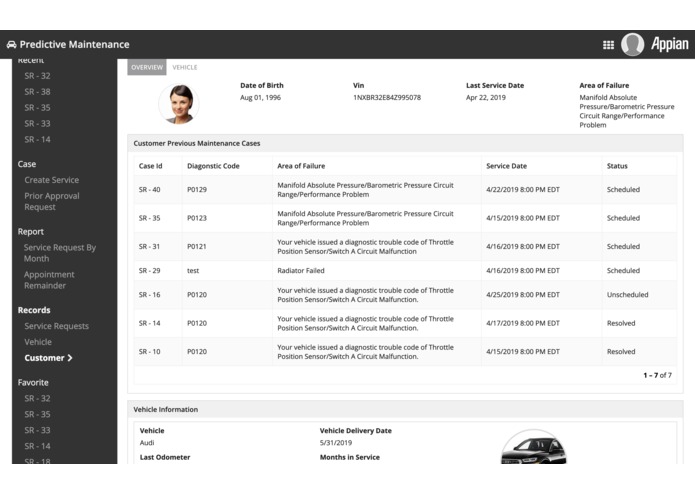Click Vehicle Delivery Date 5/31/2019

point(336,443)
